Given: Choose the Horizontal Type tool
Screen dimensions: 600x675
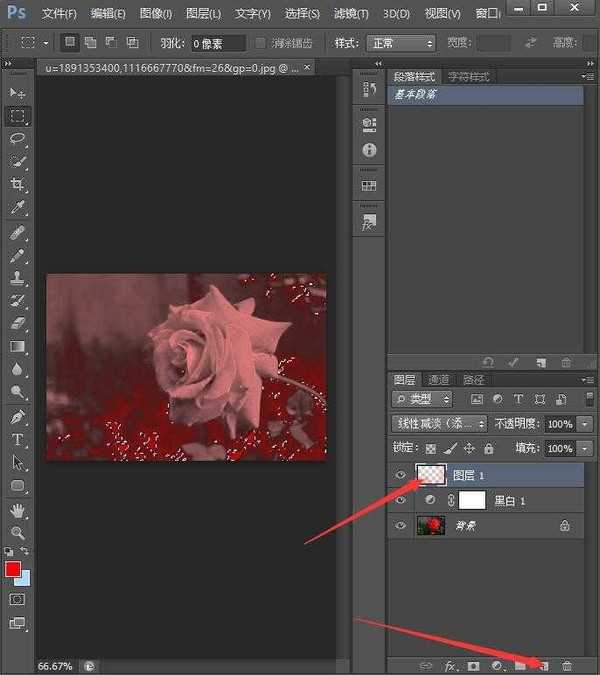Looking at the screenshot, I should 18,440.
